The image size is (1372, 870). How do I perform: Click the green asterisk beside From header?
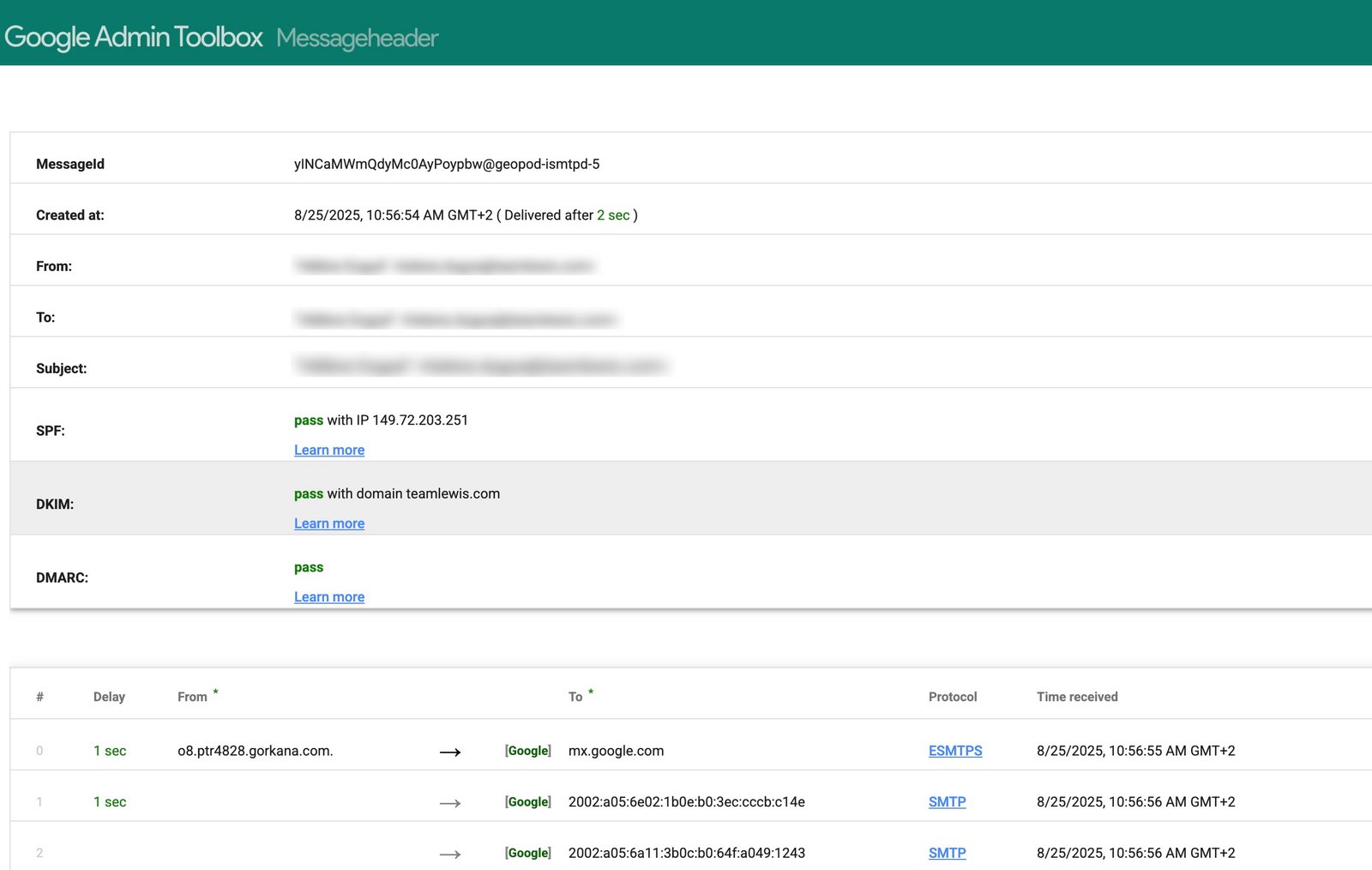[215, 690]
